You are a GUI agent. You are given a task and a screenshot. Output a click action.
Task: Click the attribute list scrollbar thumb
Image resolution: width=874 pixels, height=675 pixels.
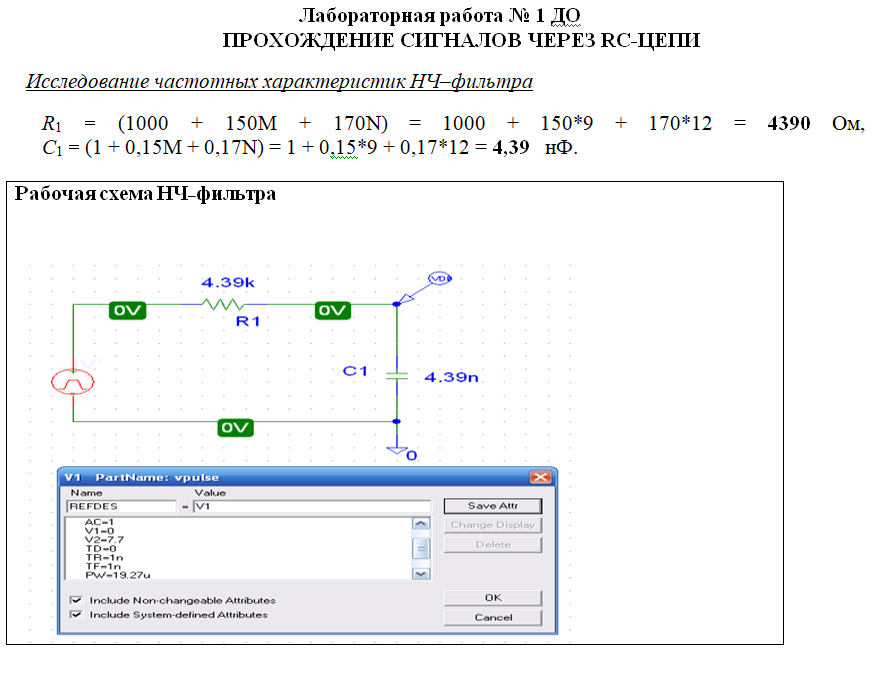(421, 548)
